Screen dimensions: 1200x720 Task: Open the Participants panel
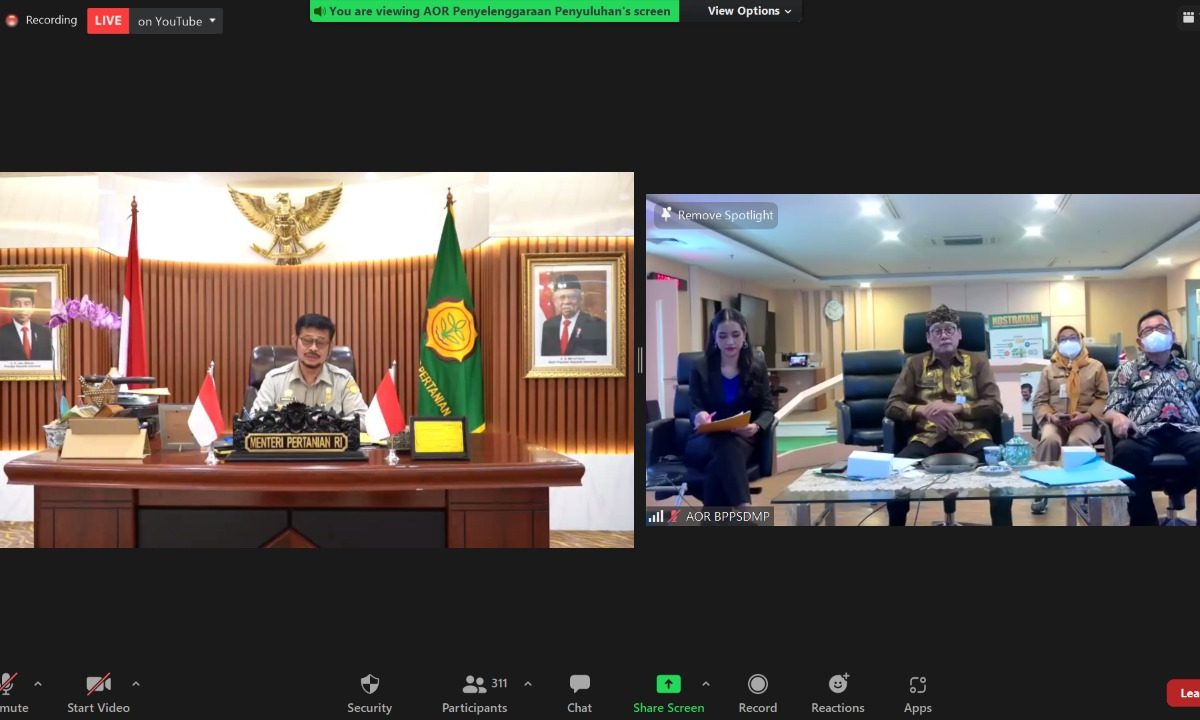tap(475, 685)
